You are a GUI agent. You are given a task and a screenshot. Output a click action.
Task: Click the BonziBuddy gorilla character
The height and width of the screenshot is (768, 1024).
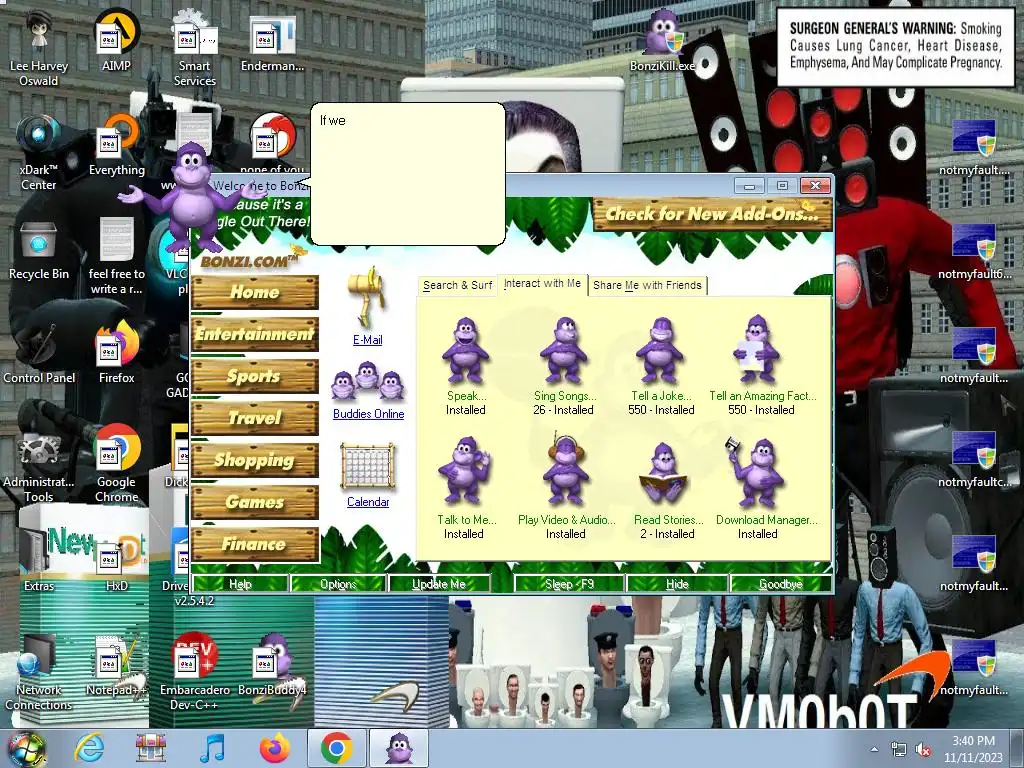(x=193, y=196)
